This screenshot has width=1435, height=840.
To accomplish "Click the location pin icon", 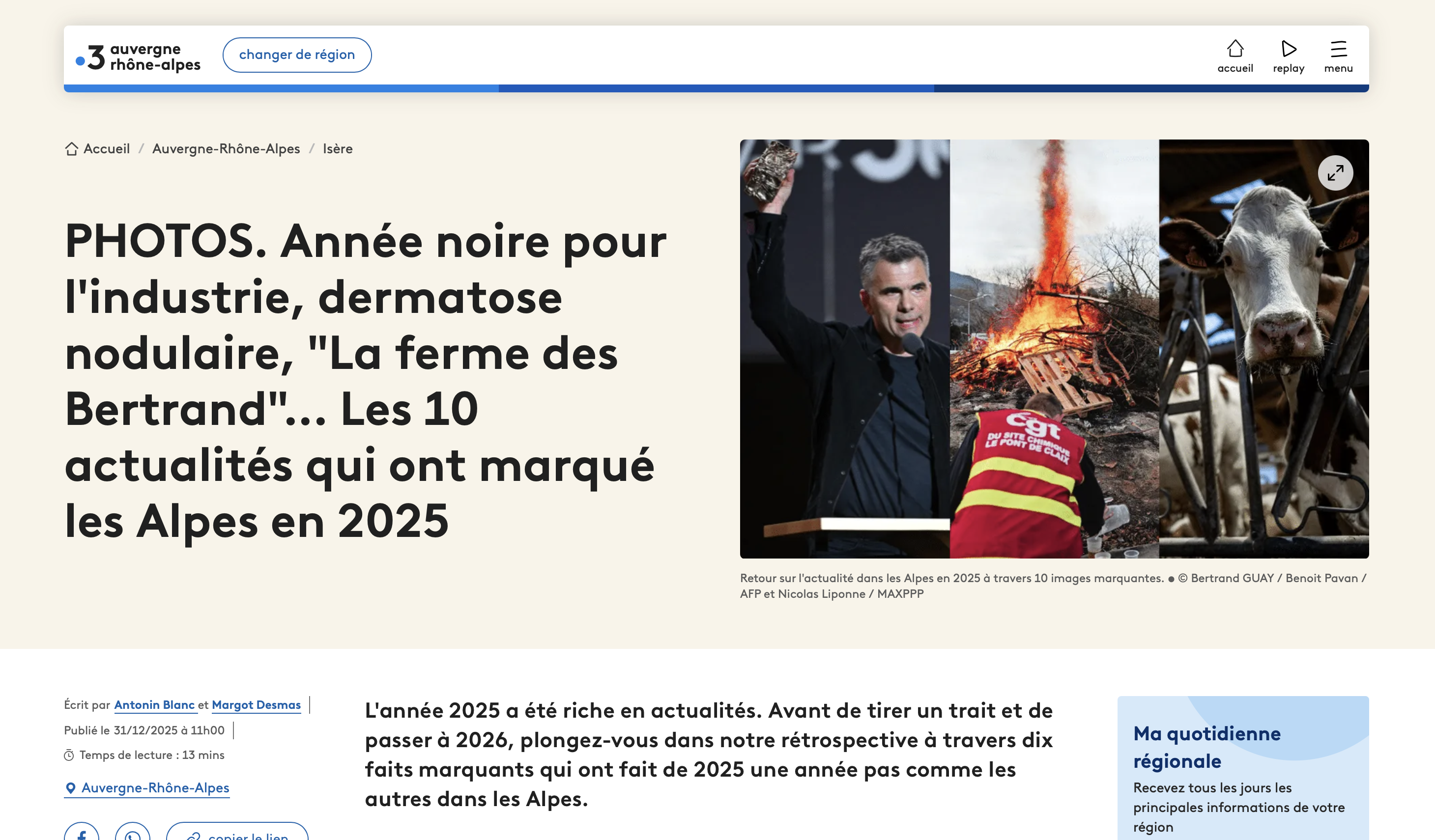I will 71,788.
